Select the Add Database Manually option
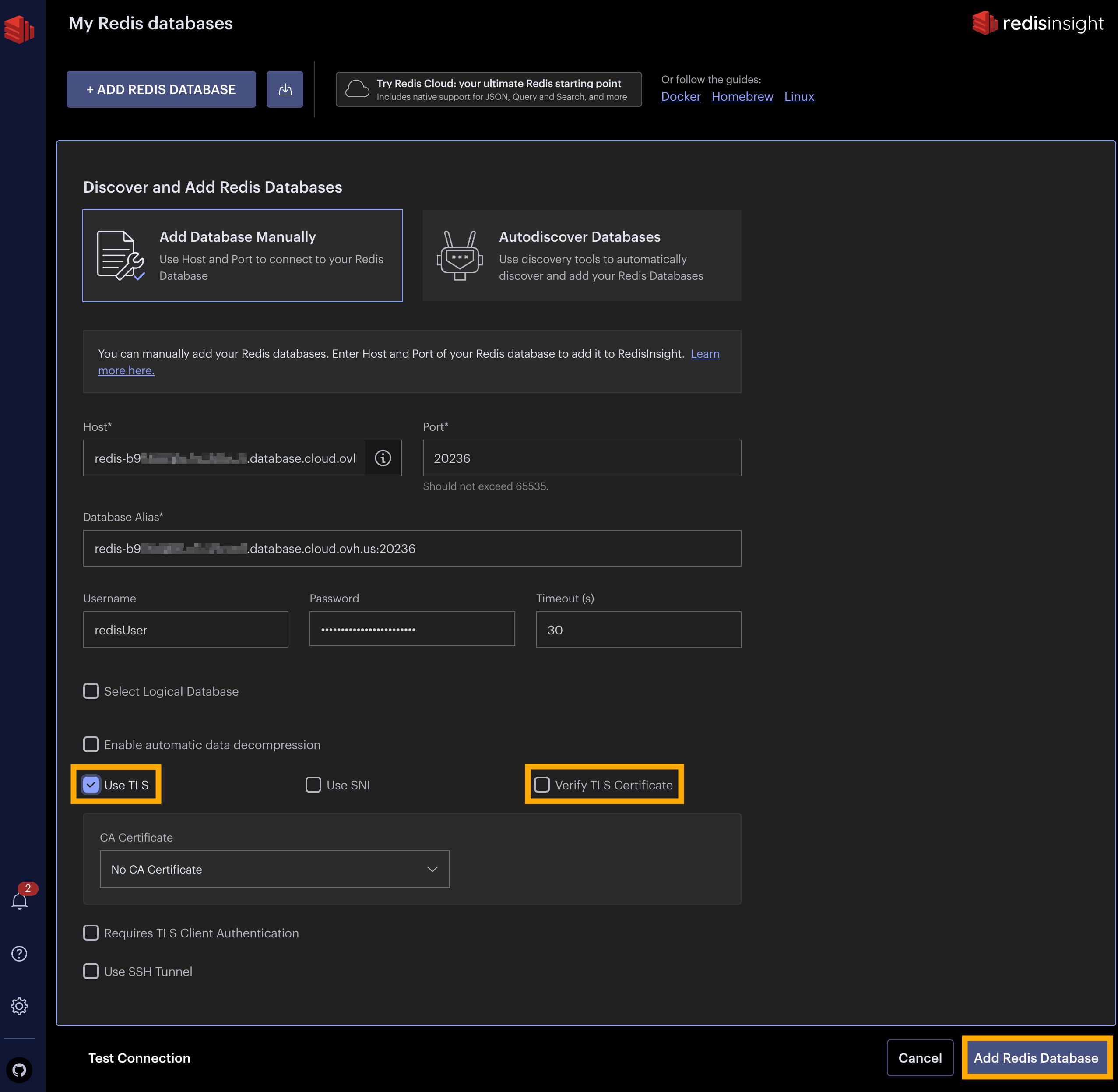This screenshot has width=1118, height=1092. coord(243,256)
